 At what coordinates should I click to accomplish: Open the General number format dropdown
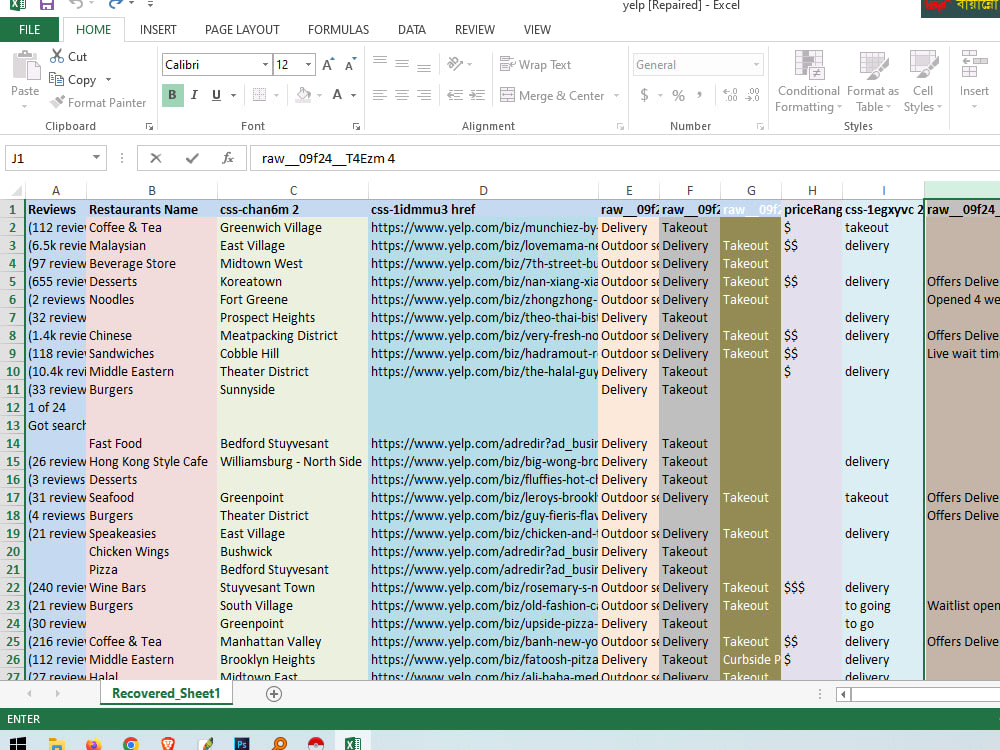point(756,64)
